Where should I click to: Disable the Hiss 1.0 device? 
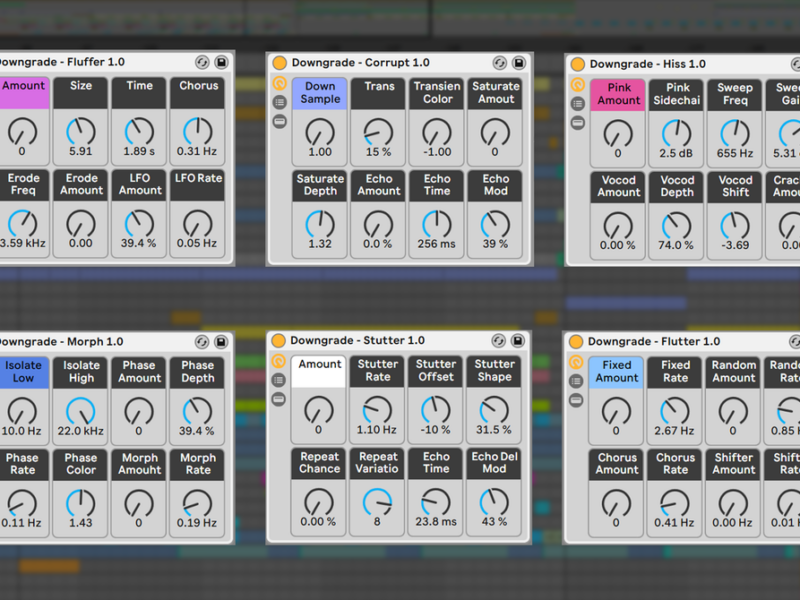tap(577, 64)
